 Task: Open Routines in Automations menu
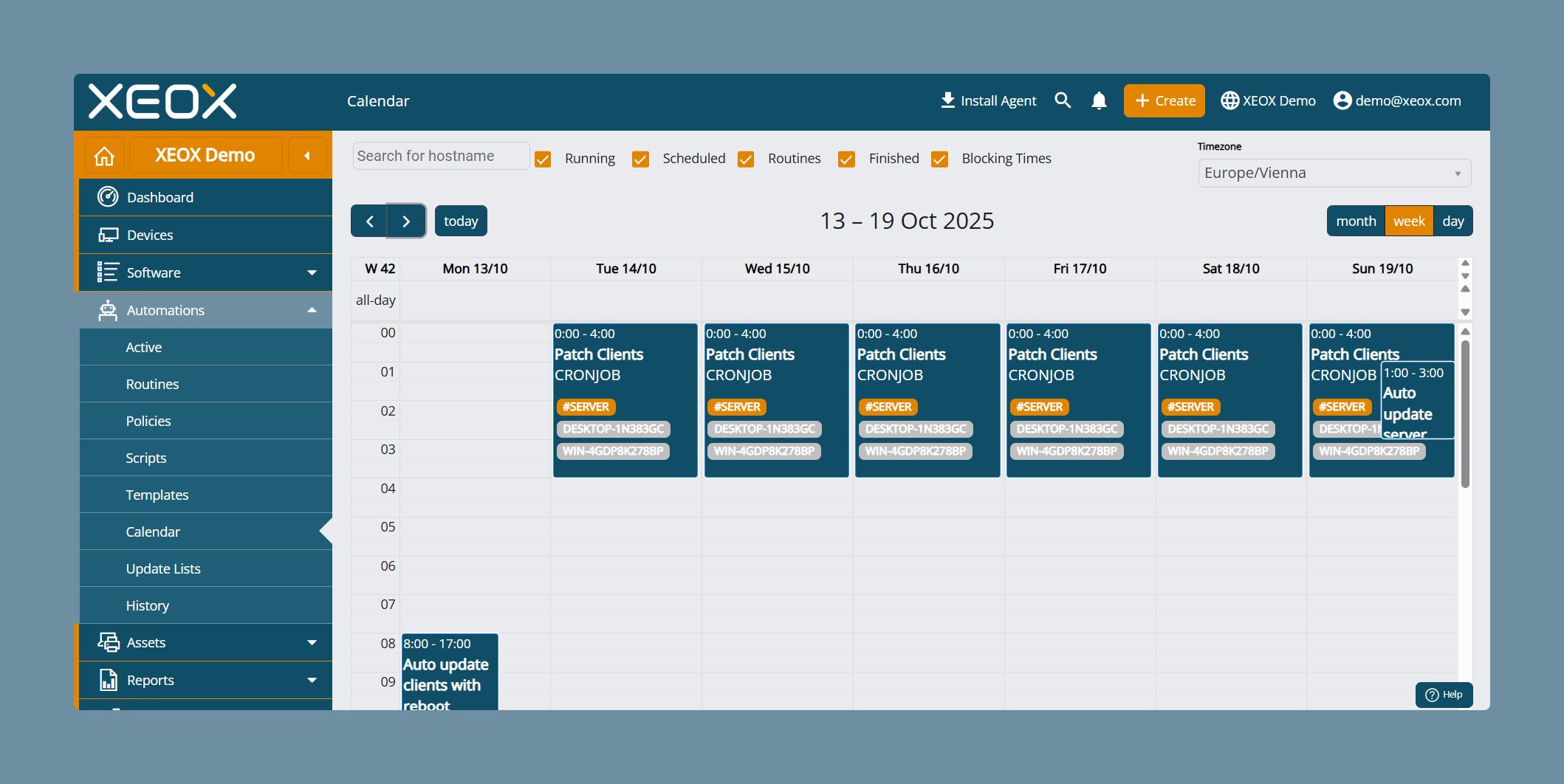click(x=206, y=384)
